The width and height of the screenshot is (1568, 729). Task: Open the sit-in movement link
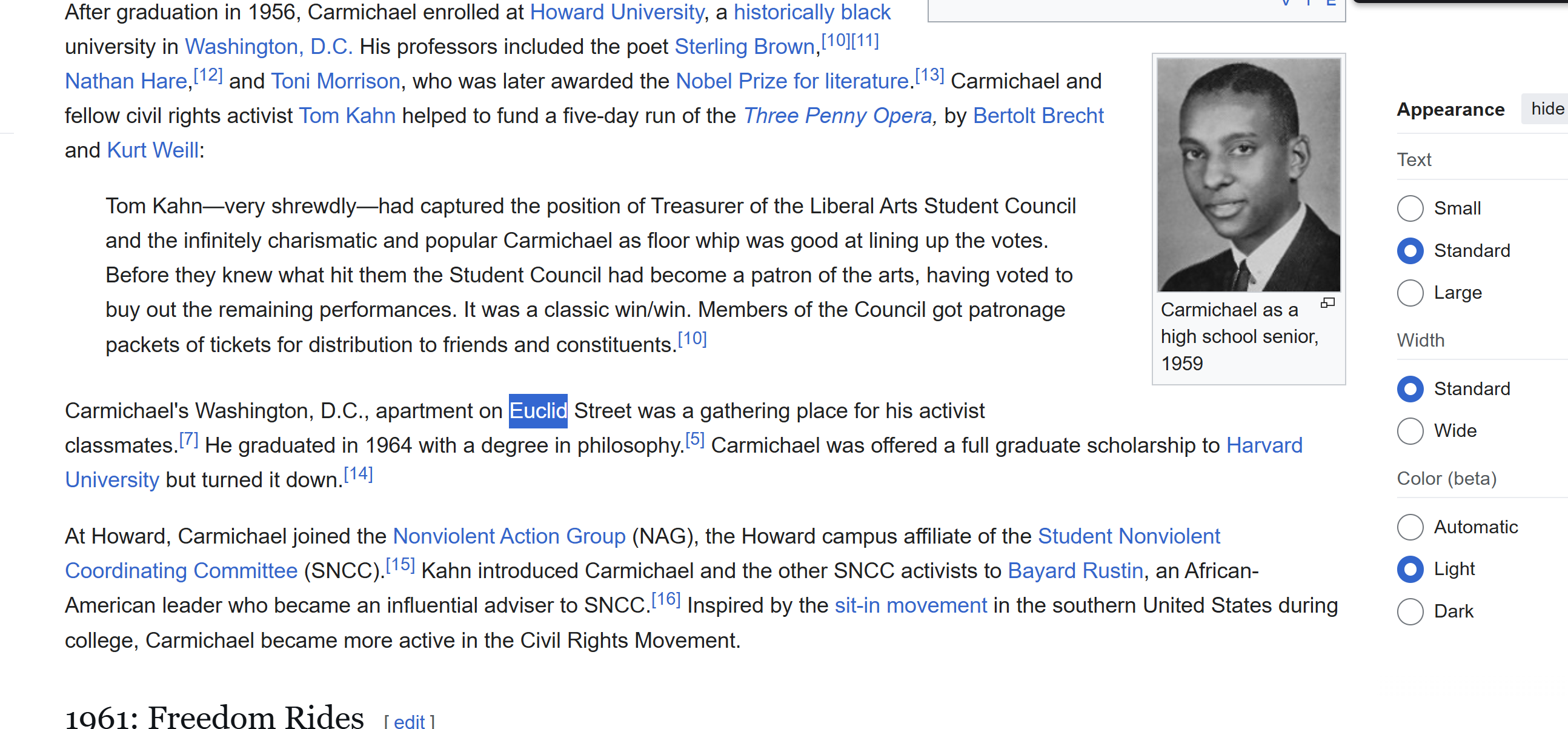911,606
